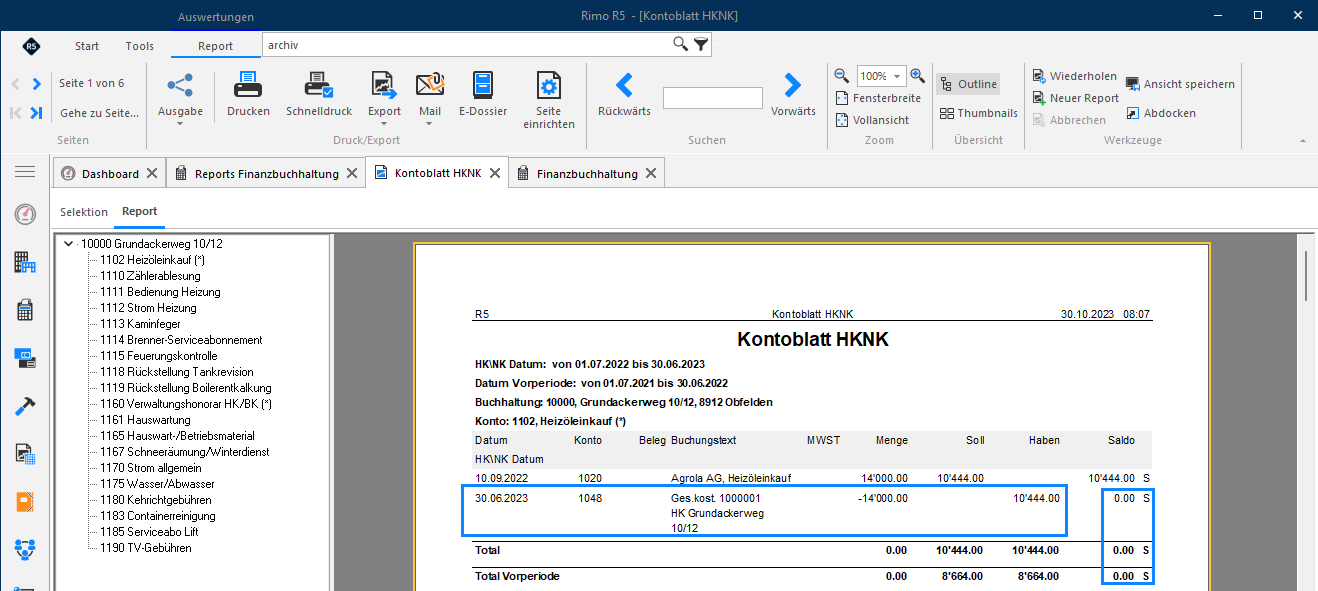This screenshot has width=1318, height=591.
Task: Open the Export icon
Action: (x=384, y=85)
